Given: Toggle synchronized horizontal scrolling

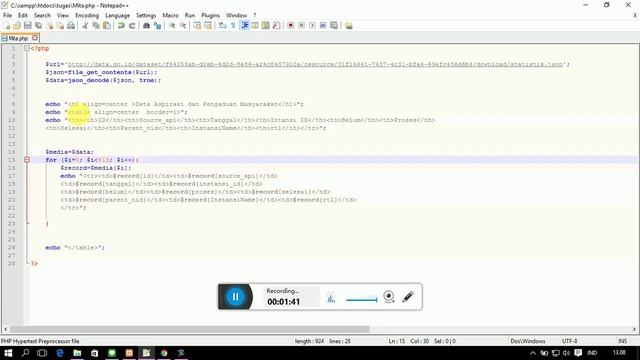Looking at the screenshot, I should (208, 26).
